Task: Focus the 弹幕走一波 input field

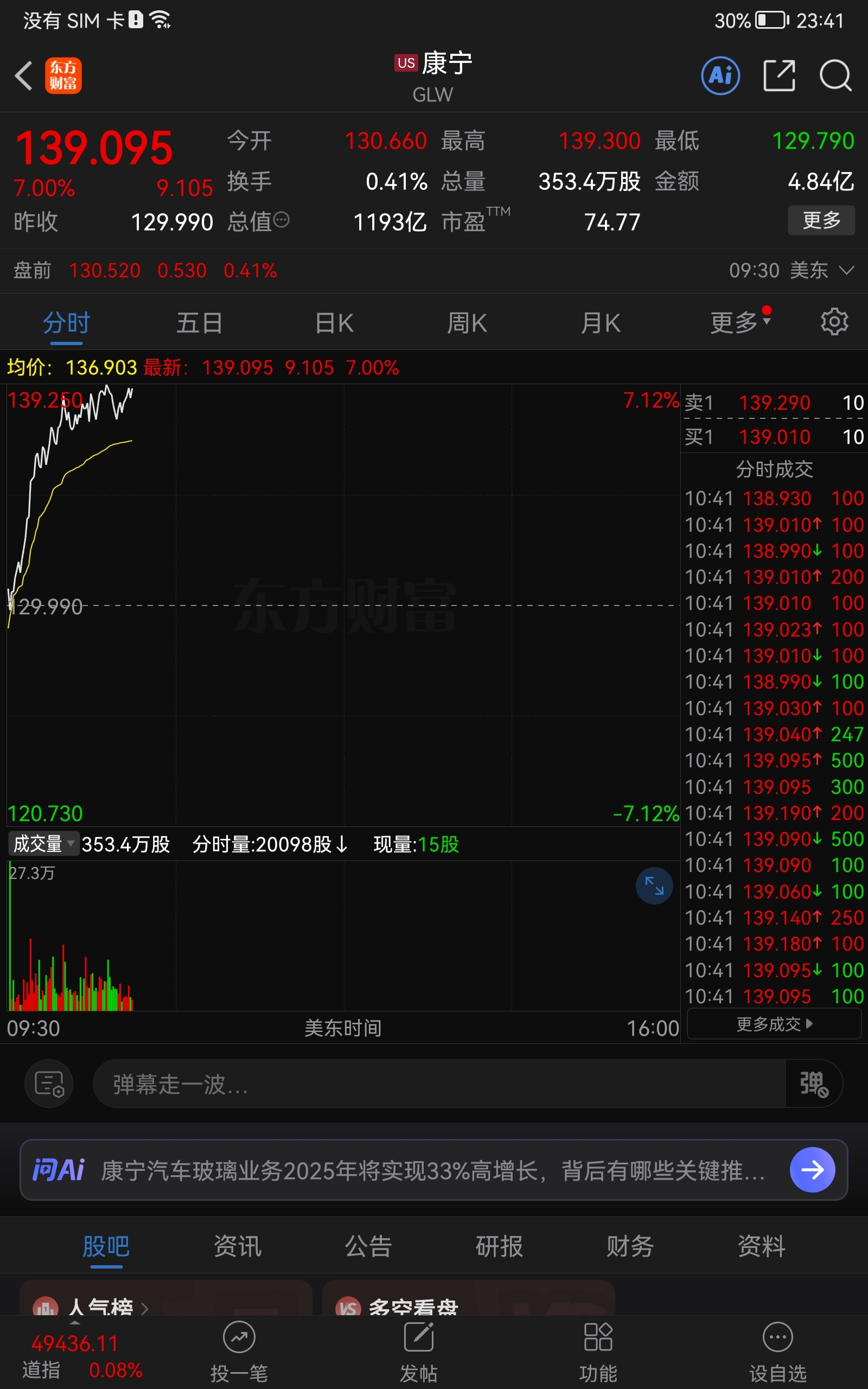Action: click(x=439, y=1084)
